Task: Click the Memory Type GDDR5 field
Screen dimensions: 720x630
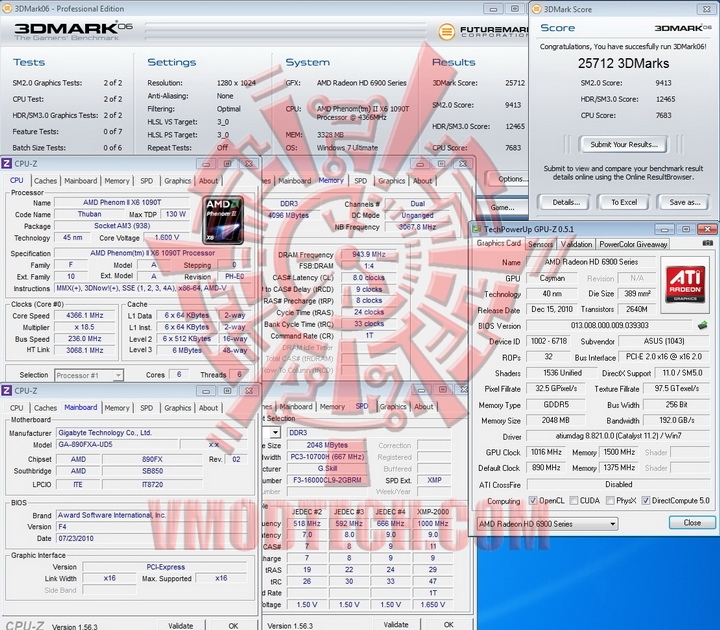Action: [556, 405]
